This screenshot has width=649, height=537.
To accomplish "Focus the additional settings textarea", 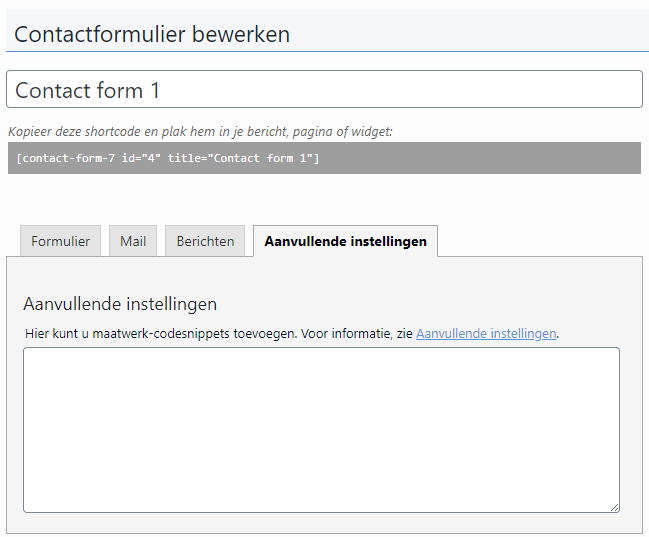I will pos(321,430).
